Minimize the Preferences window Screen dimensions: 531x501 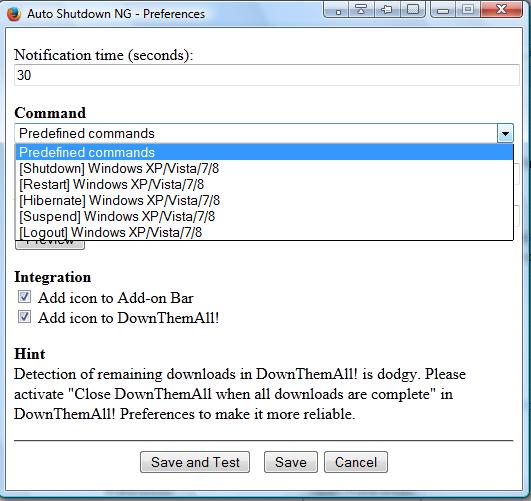pyautogui.click(x=443, y=9)
